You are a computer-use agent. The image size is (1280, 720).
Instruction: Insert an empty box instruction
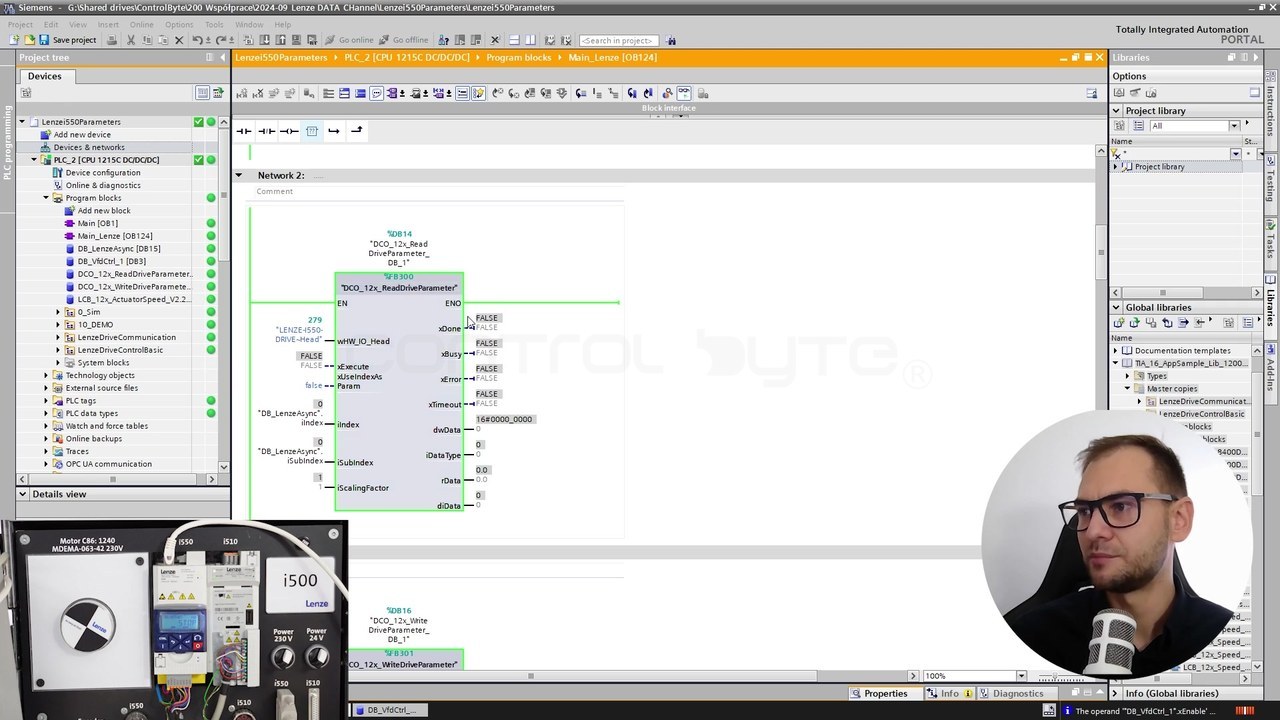(312, 131)
